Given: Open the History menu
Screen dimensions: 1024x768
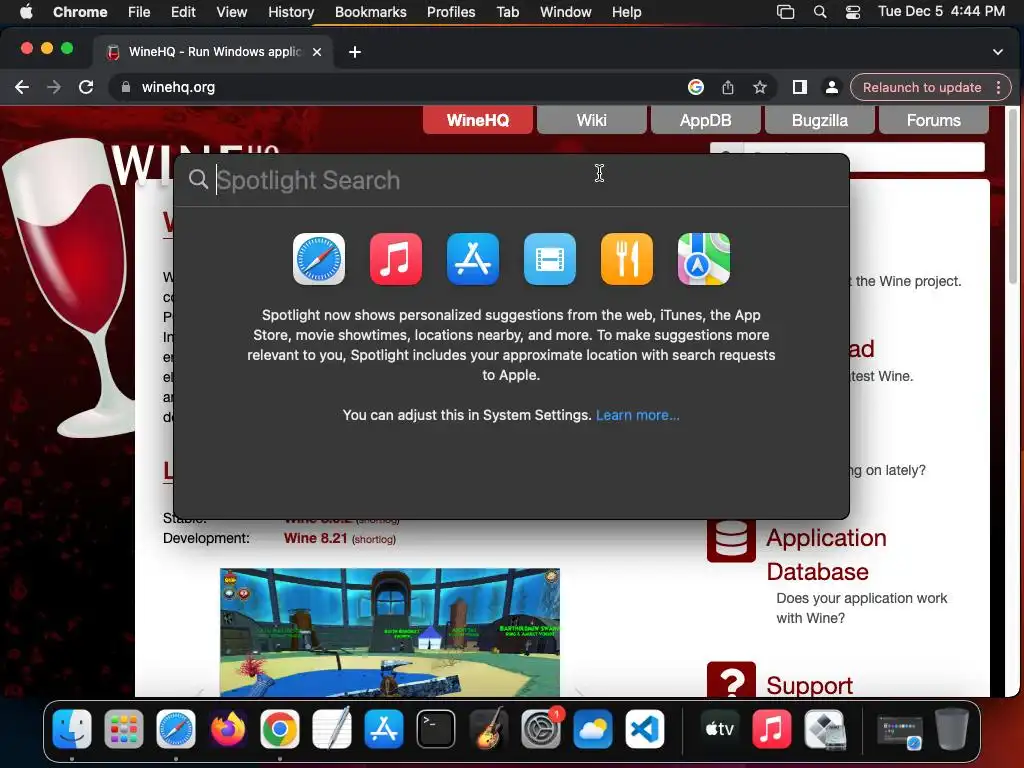Looking at the screenshot, I should [x=291, y=12].
